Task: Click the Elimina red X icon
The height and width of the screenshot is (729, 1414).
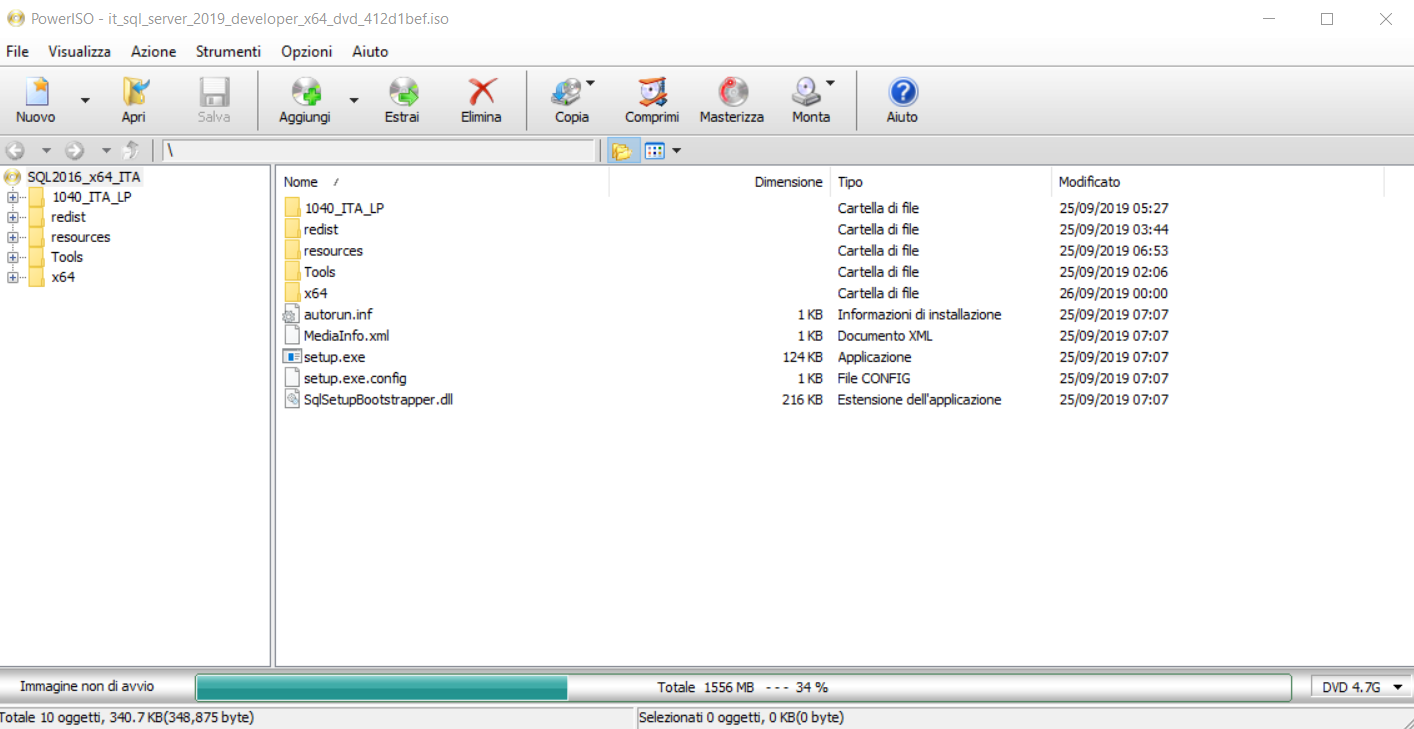Action: (482, 92)
